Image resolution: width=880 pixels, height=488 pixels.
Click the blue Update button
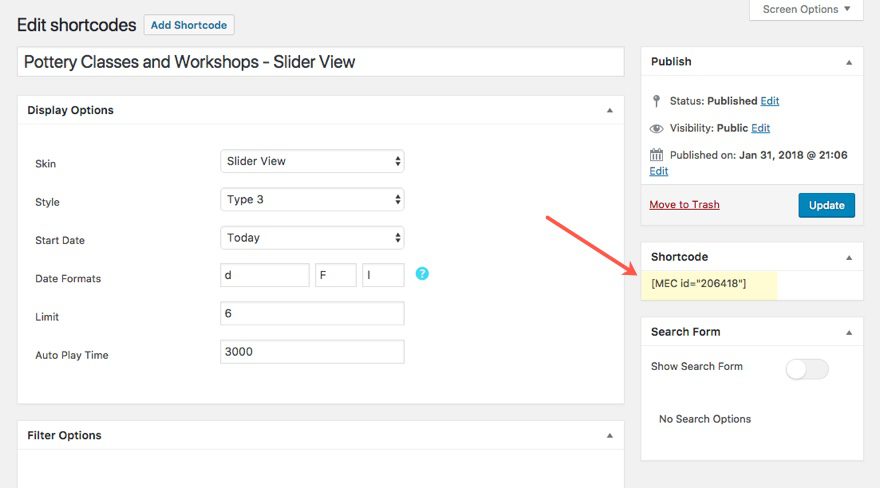coord(826,205)
